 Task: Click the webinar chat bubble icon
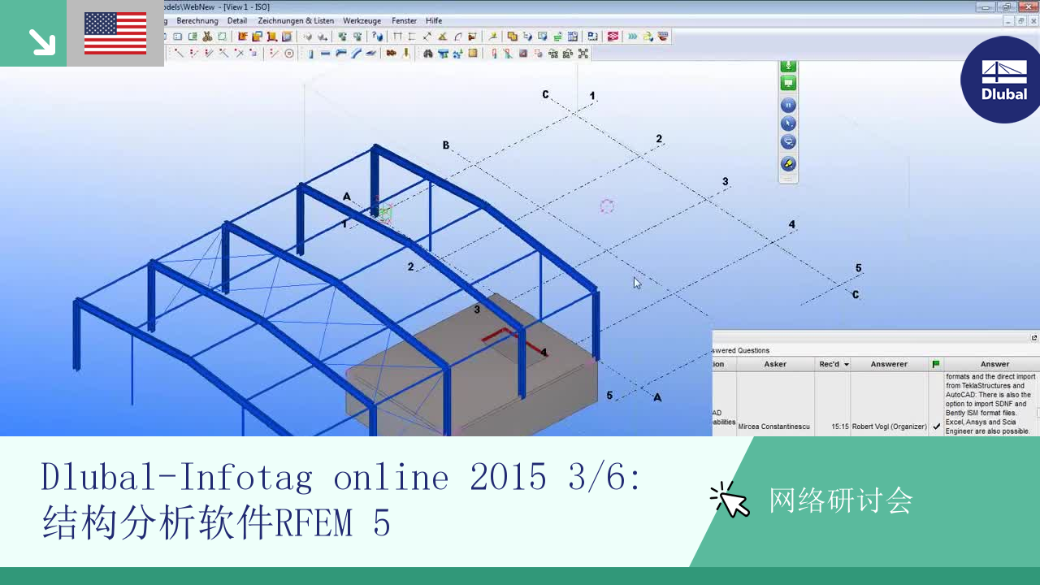[788, 142]
